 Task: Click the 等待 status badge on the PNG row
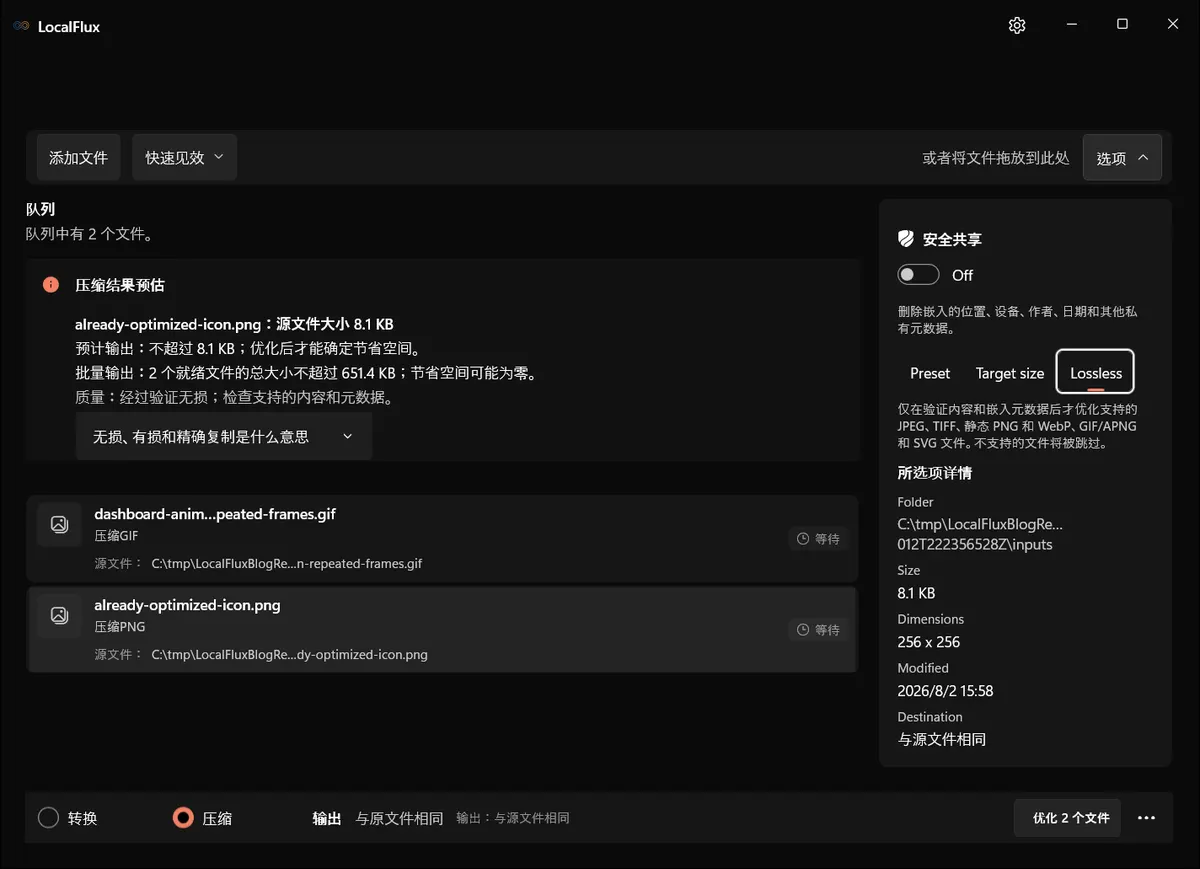[x=818, y=630]
